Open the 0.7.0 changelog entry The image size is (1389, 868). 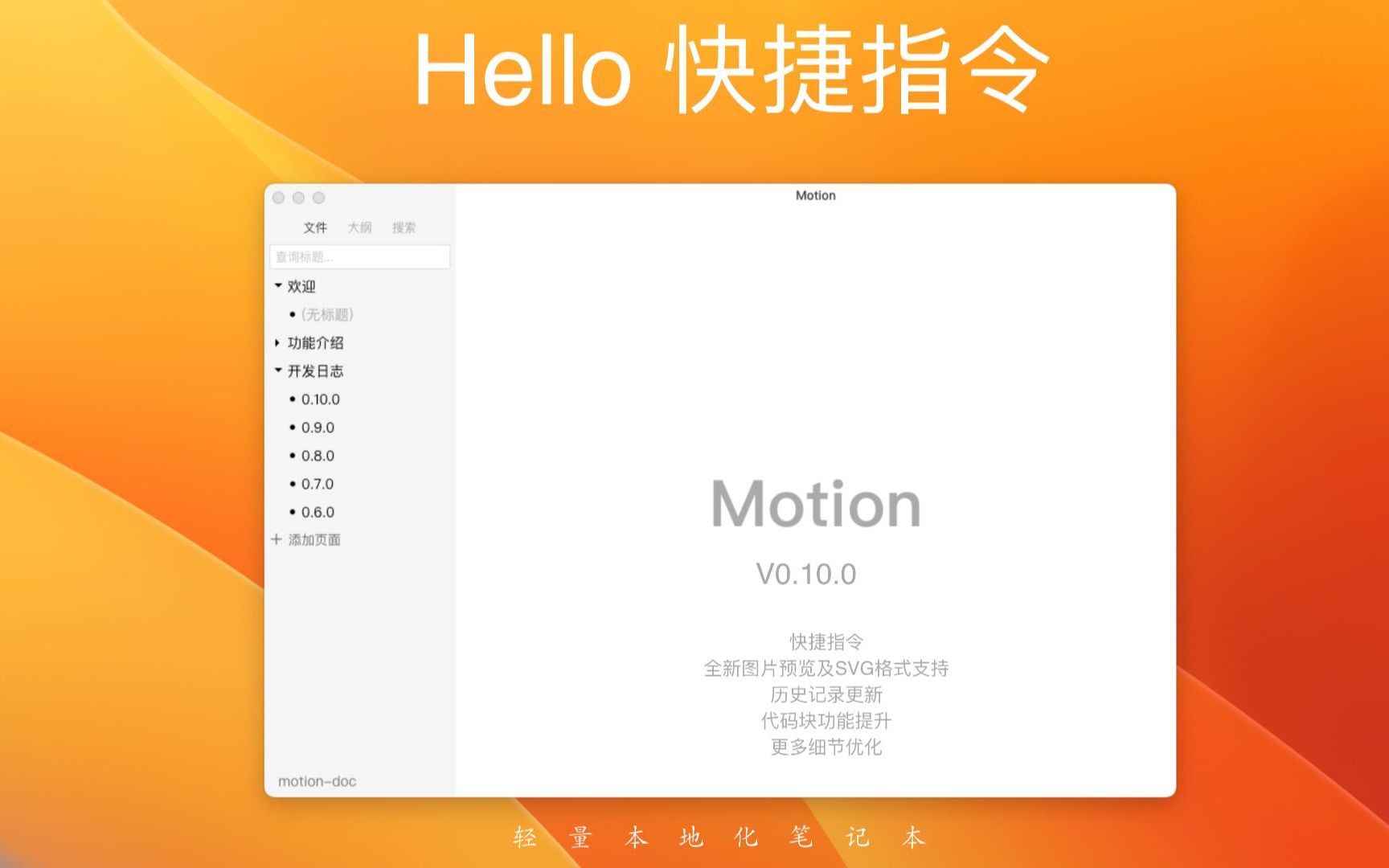pos(318,484)
